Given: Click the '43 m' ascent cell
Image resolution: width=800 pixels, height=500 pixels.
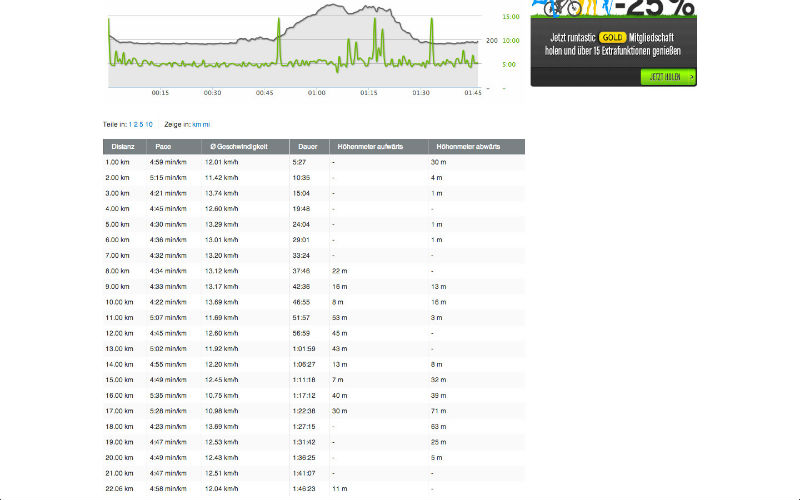Looking at the screenshot, I should click(339, 349).
